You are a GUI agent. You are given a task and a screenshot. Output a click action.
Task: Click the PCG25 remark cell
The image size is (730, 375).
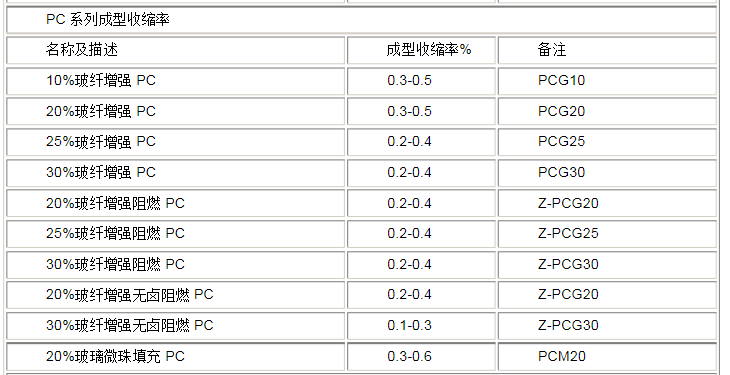click(x=607, y=142)
